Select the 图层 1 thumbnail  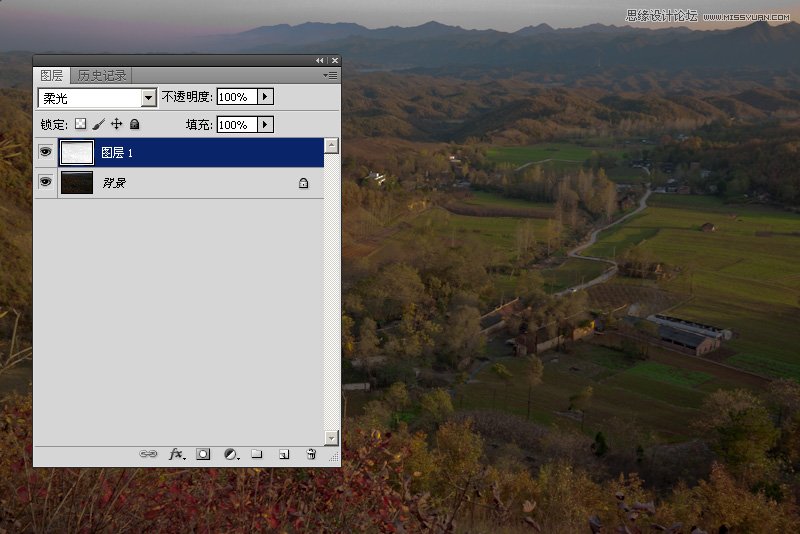pos(77,152)
